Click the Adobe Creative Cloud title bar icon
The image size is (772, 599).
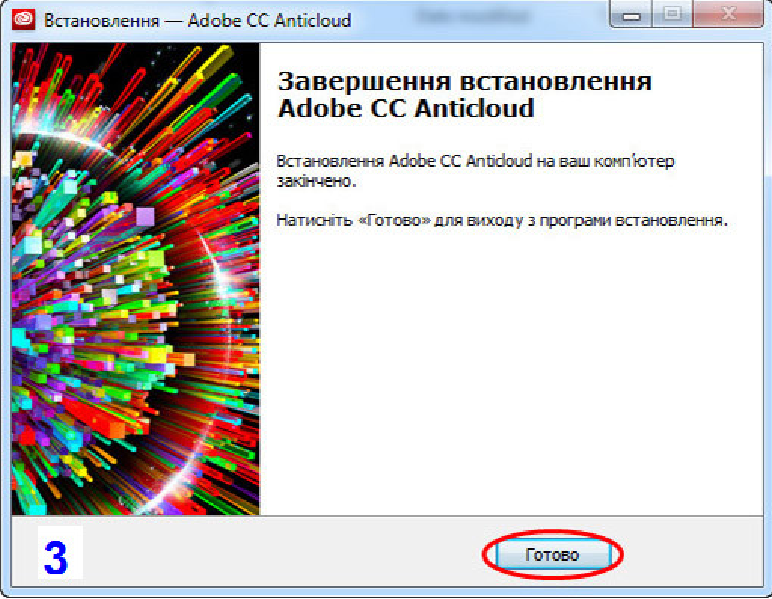[x=23, y=19]
